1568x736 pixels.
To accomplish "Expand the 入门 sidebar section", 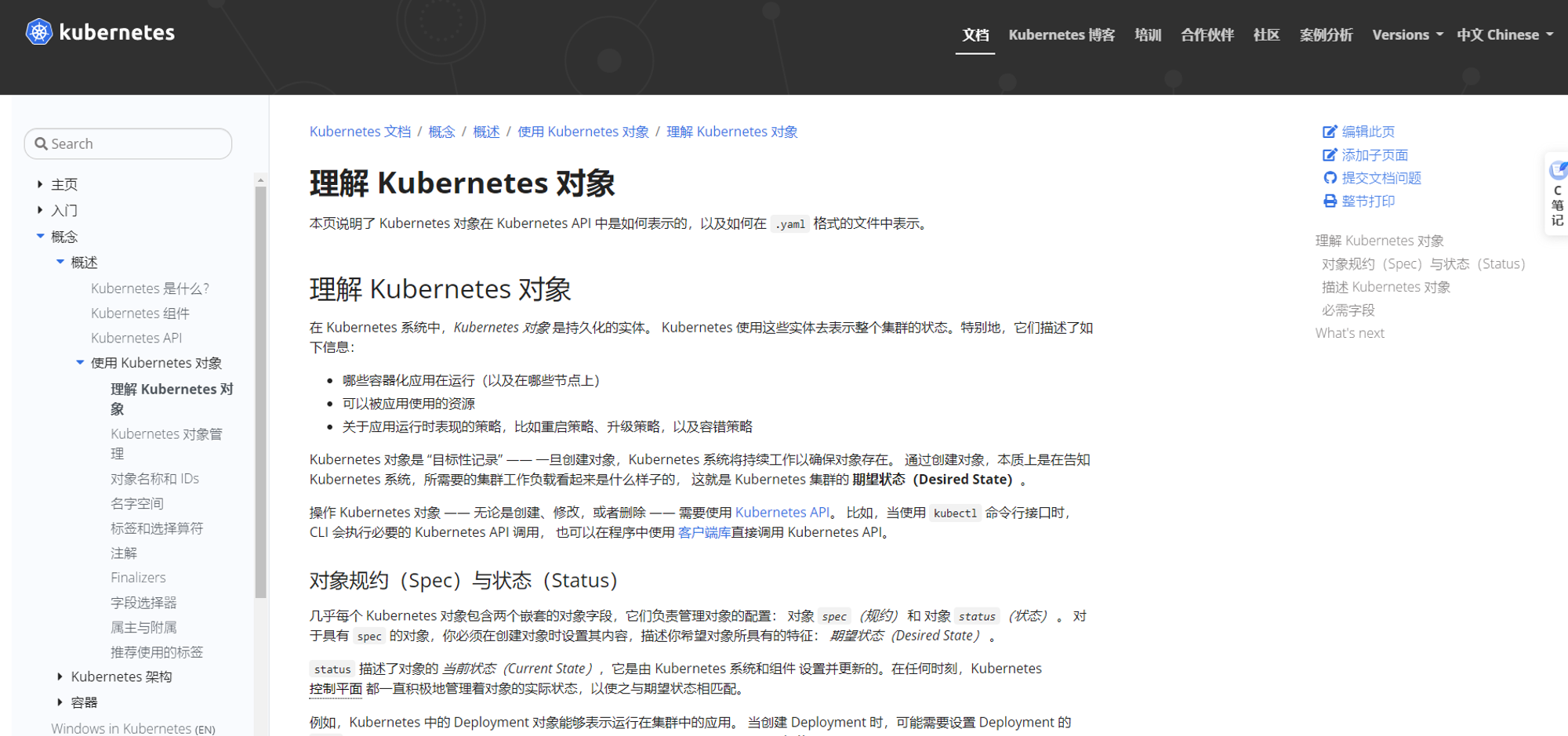I will coord(40,210).
